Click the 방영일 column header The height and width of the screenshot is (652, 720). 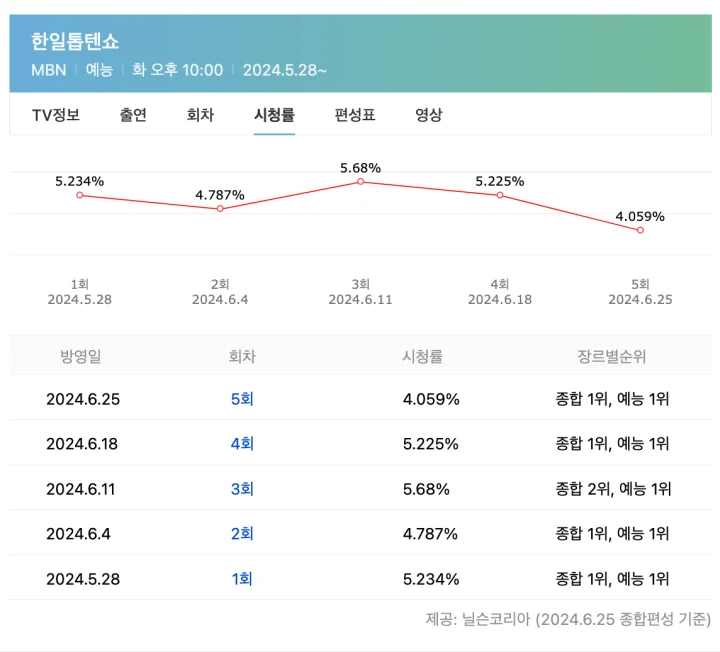click(x=81, y=356)
